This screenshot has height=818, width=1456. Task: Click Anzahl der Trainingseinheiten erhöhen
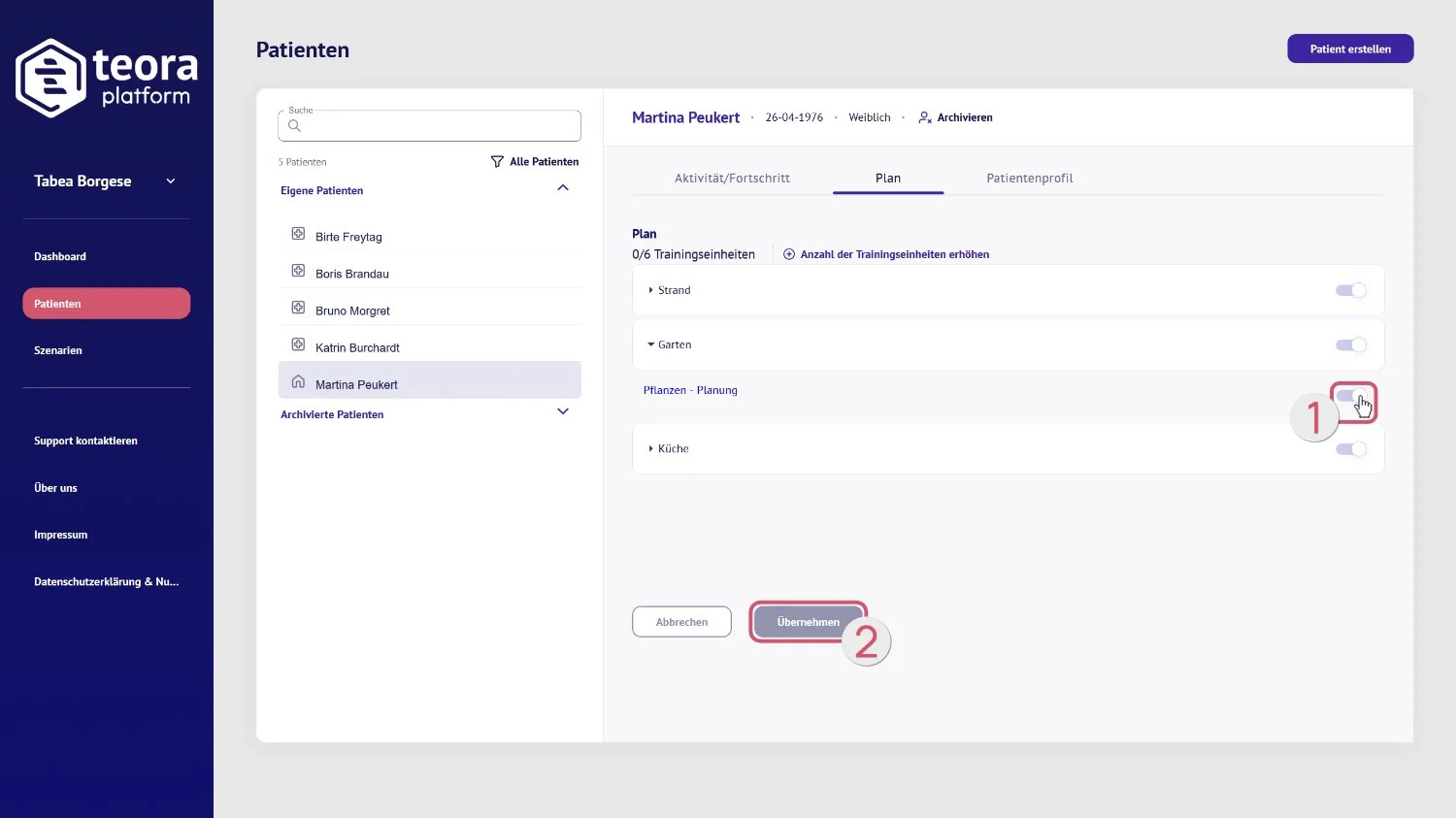(x=895, y=254)
